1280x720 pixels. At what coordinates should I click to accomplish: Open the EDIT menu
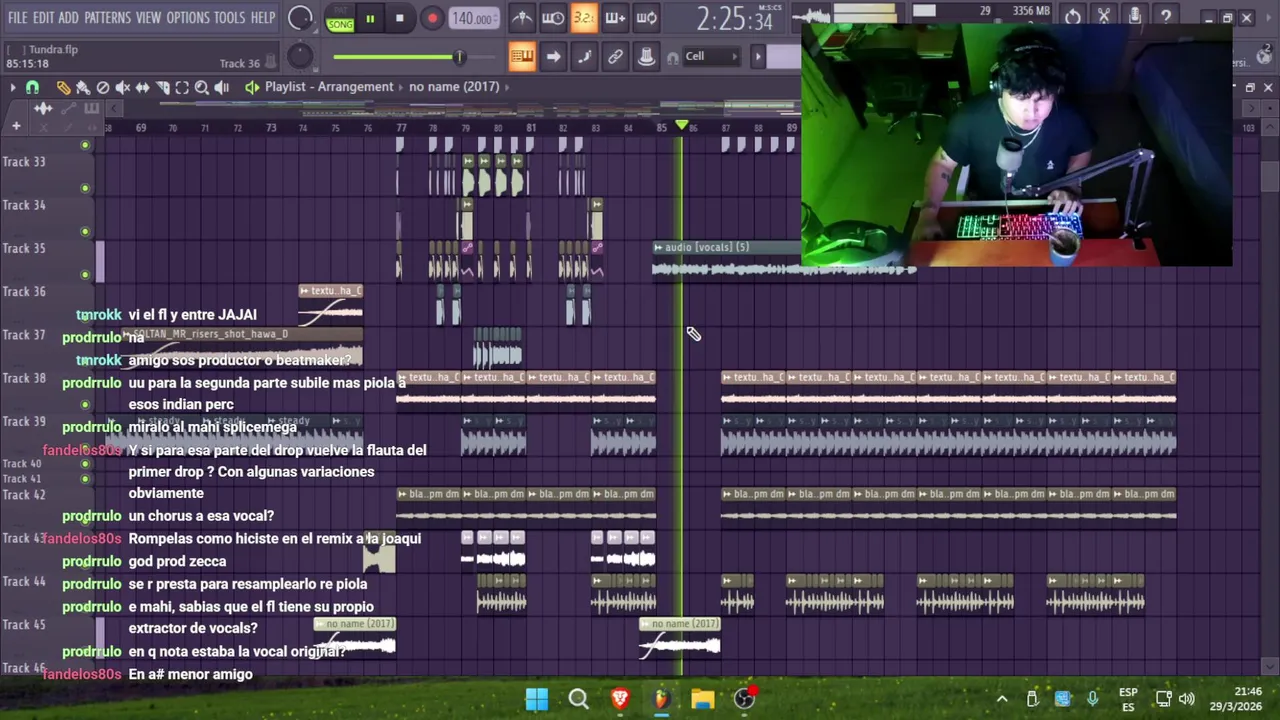(x=43, y=18)
